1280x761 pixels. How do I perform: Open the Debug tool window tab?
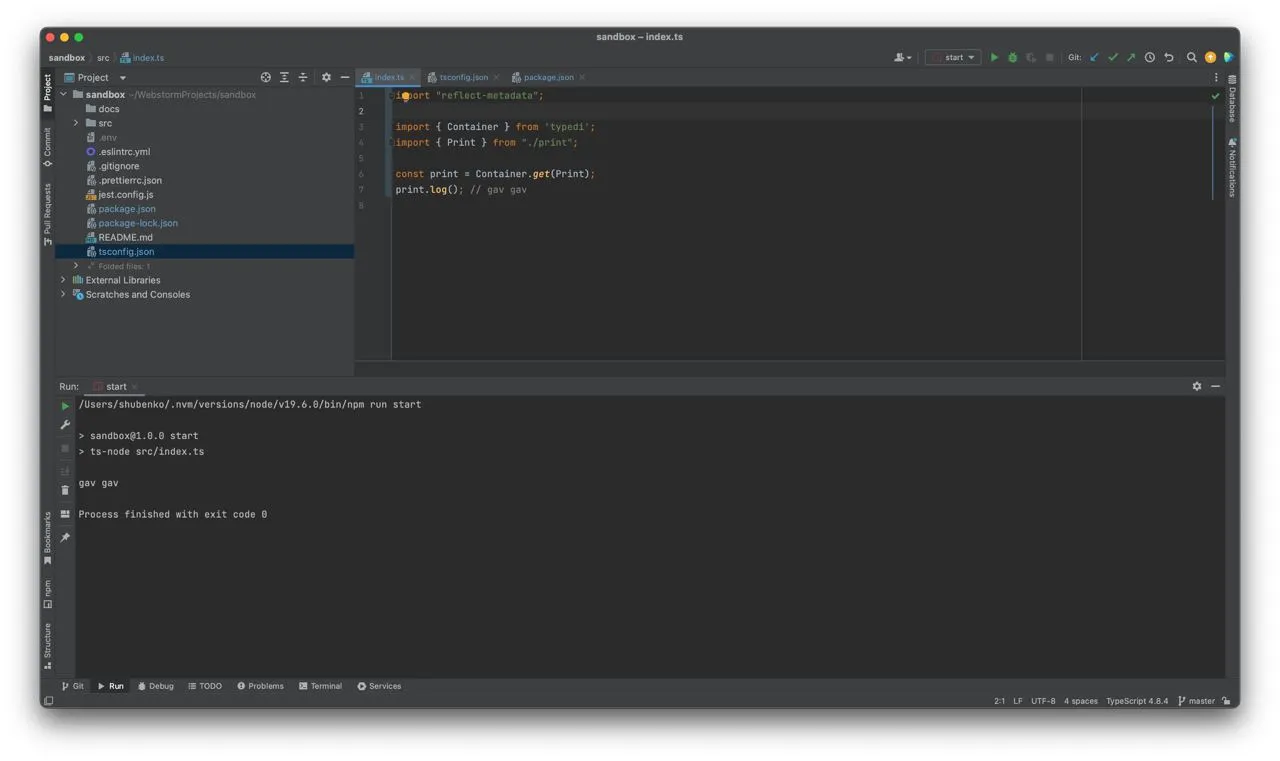(156, 686)
